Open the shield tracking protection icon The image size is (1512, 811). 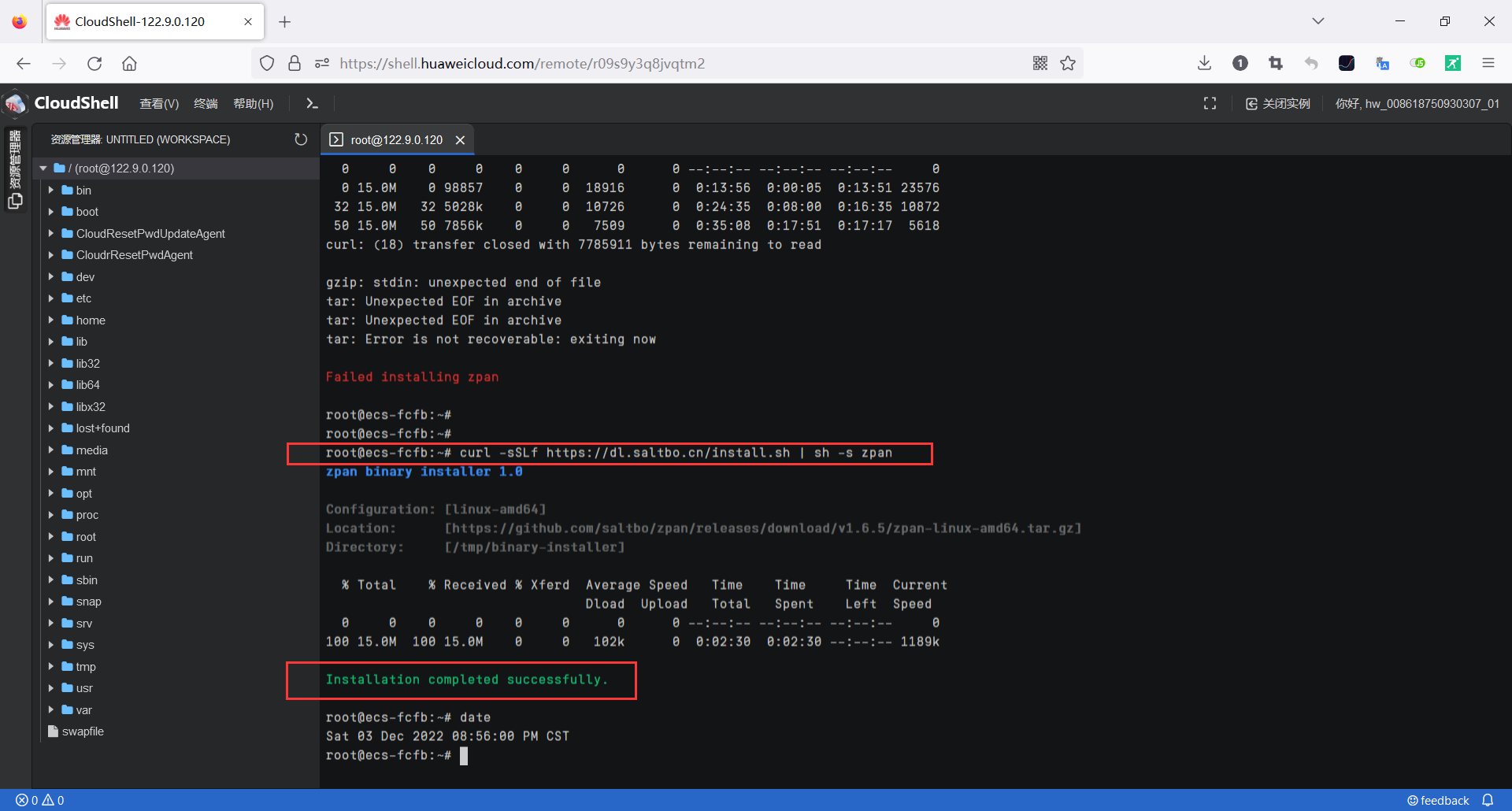coord(267,64)
